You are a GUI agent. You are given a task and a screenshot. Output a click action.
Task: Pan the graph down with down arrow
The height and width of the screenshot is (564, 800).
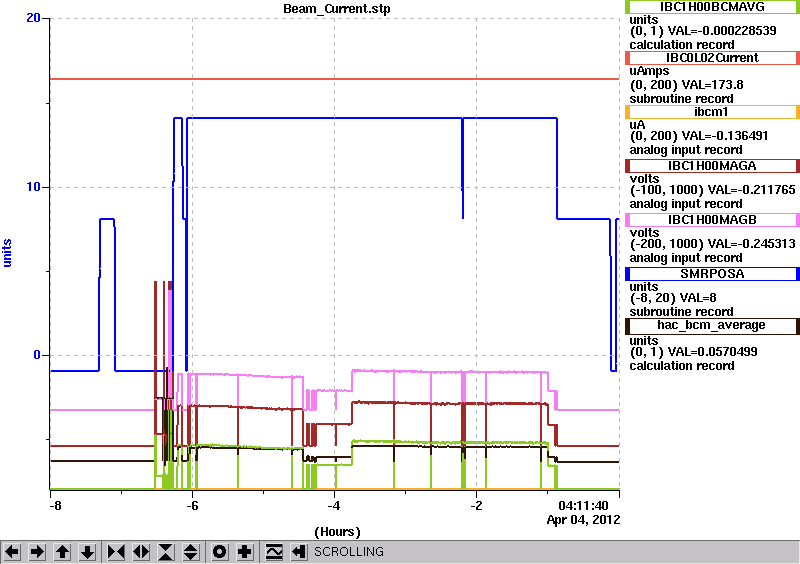coord(87,552)
